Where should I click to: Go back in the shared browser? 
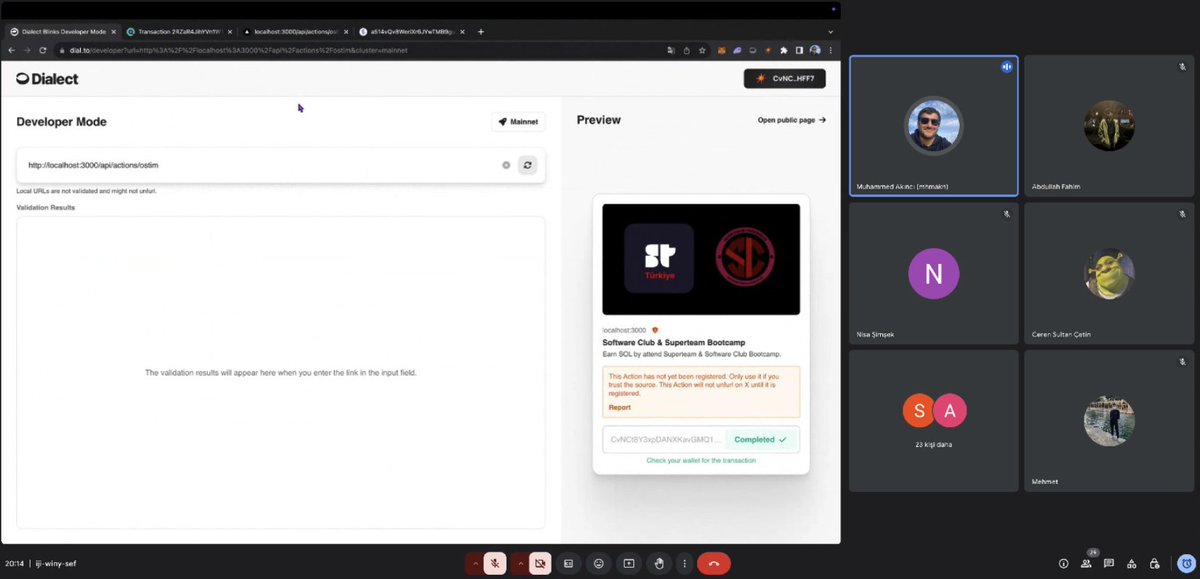12,50
